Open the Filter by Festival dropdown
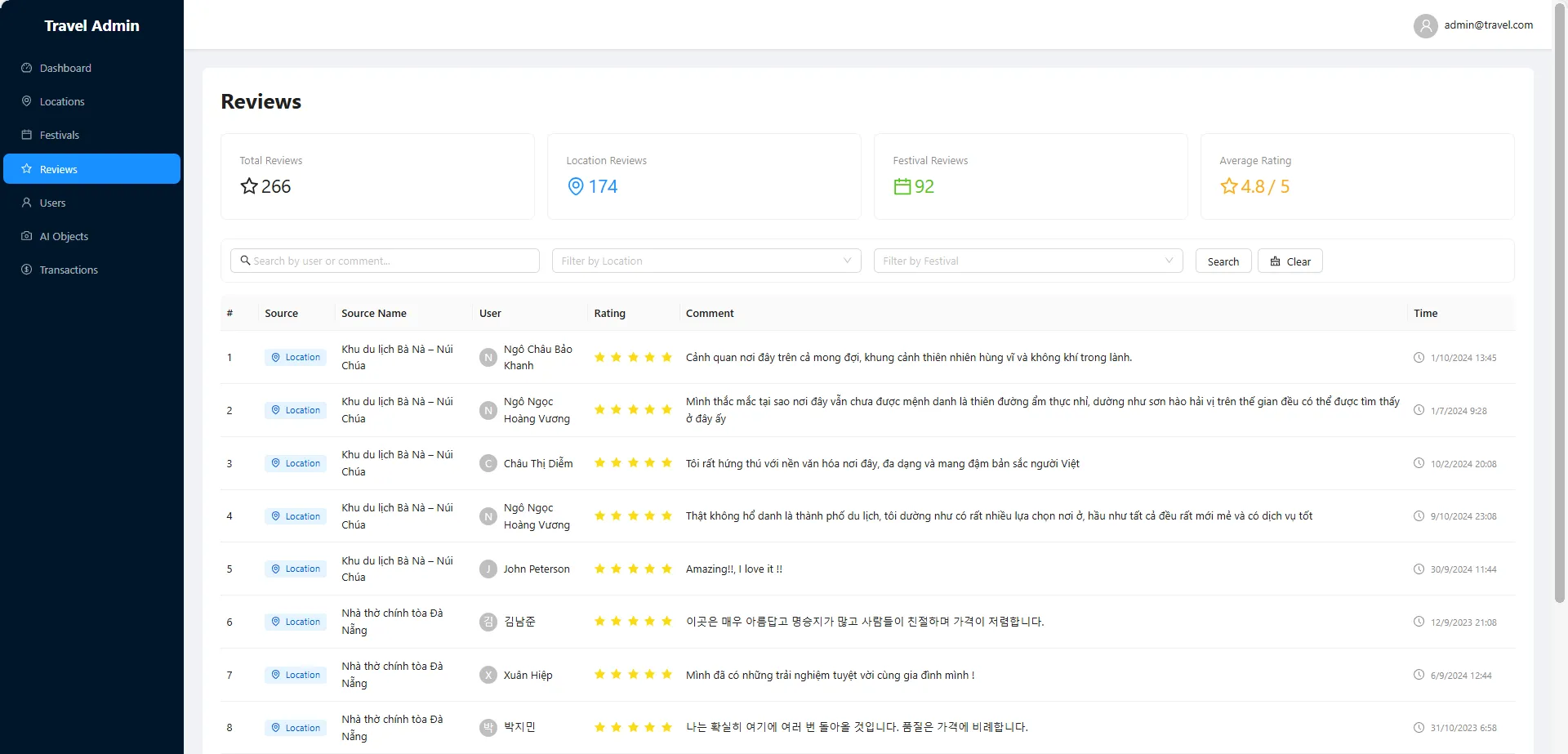The image size is (1568, 754). point(1028,261)
